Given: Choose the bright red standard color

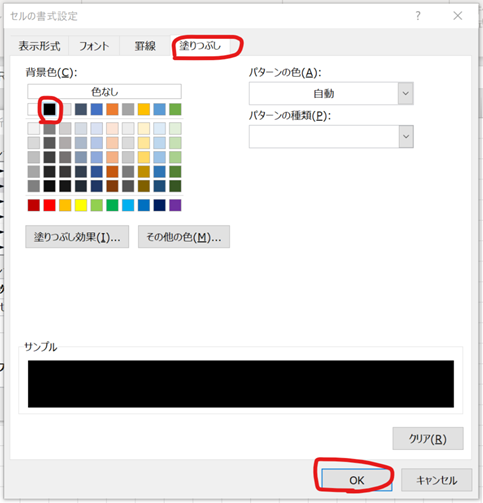Looking at the screenshot, I should (49, 205).
